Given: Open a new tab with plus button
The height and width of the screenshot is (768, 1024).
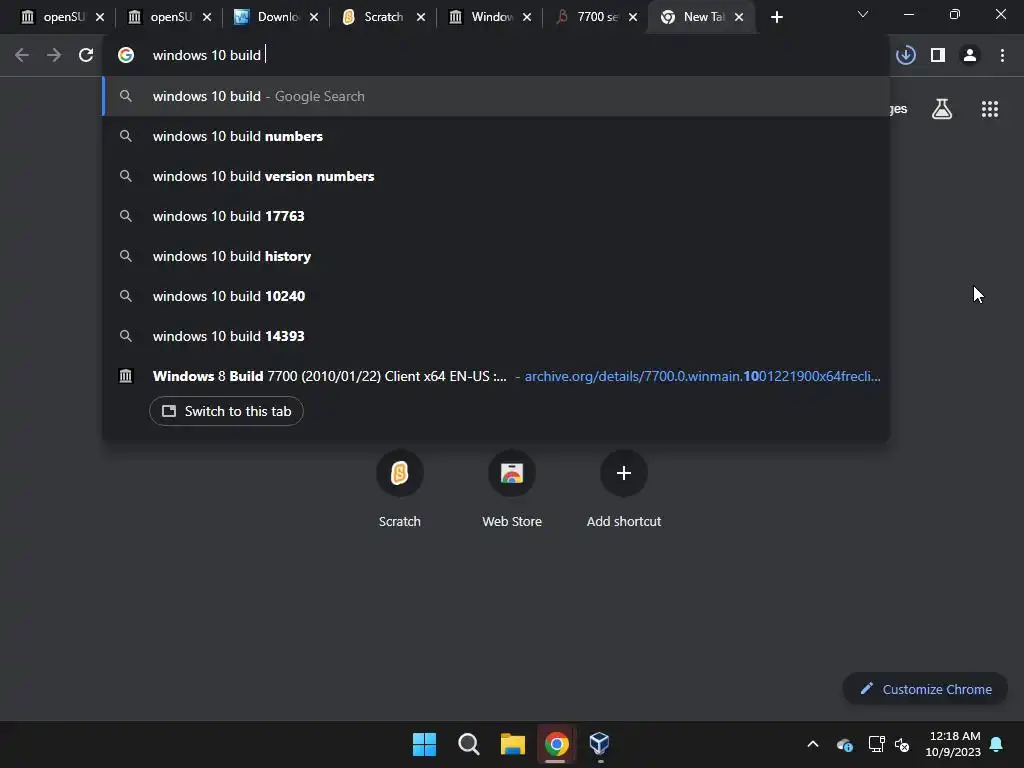Looking at the screenshot, I should point(776,17).
